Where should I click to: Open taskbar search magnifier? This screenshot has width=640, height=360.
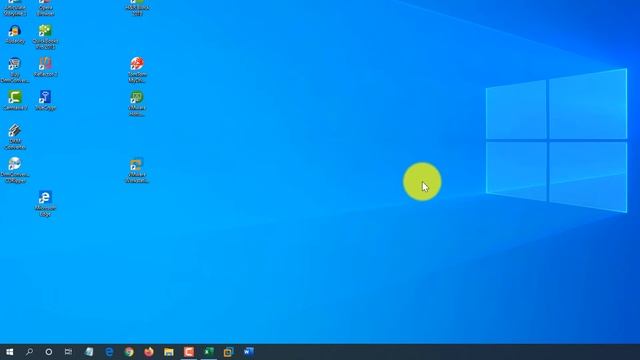[29, 351]
